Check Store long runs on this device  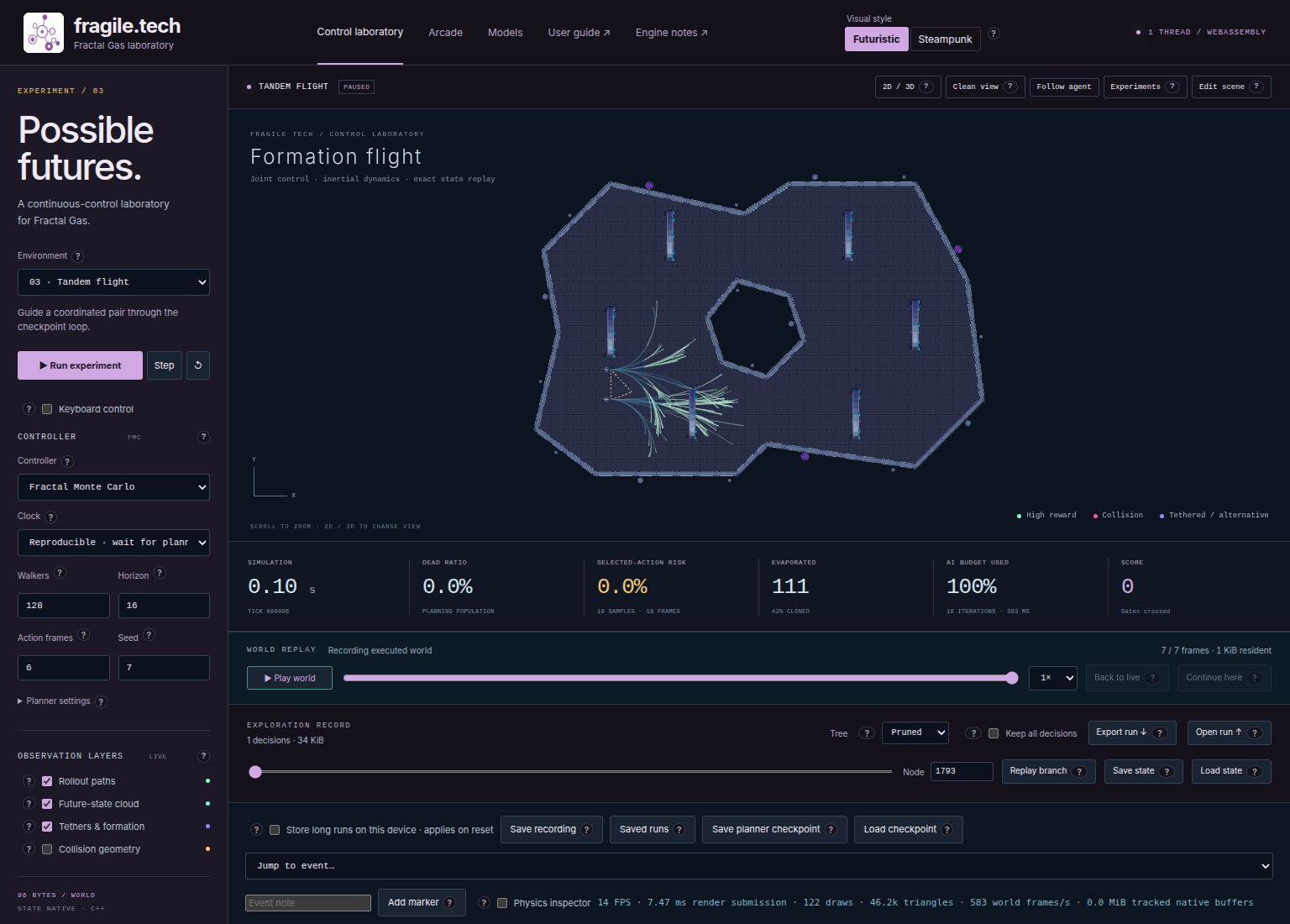pos(275,830)
